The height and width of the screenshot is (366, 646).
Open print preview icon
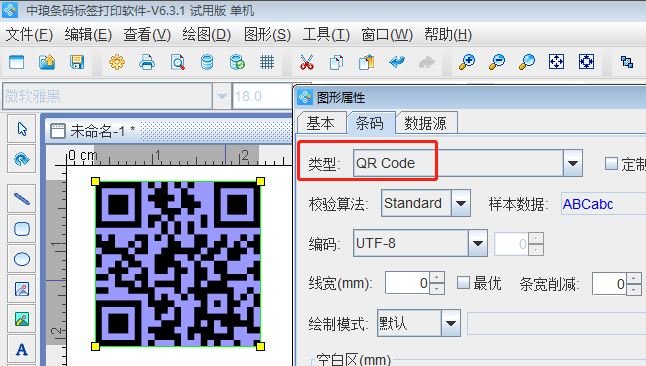178,62
